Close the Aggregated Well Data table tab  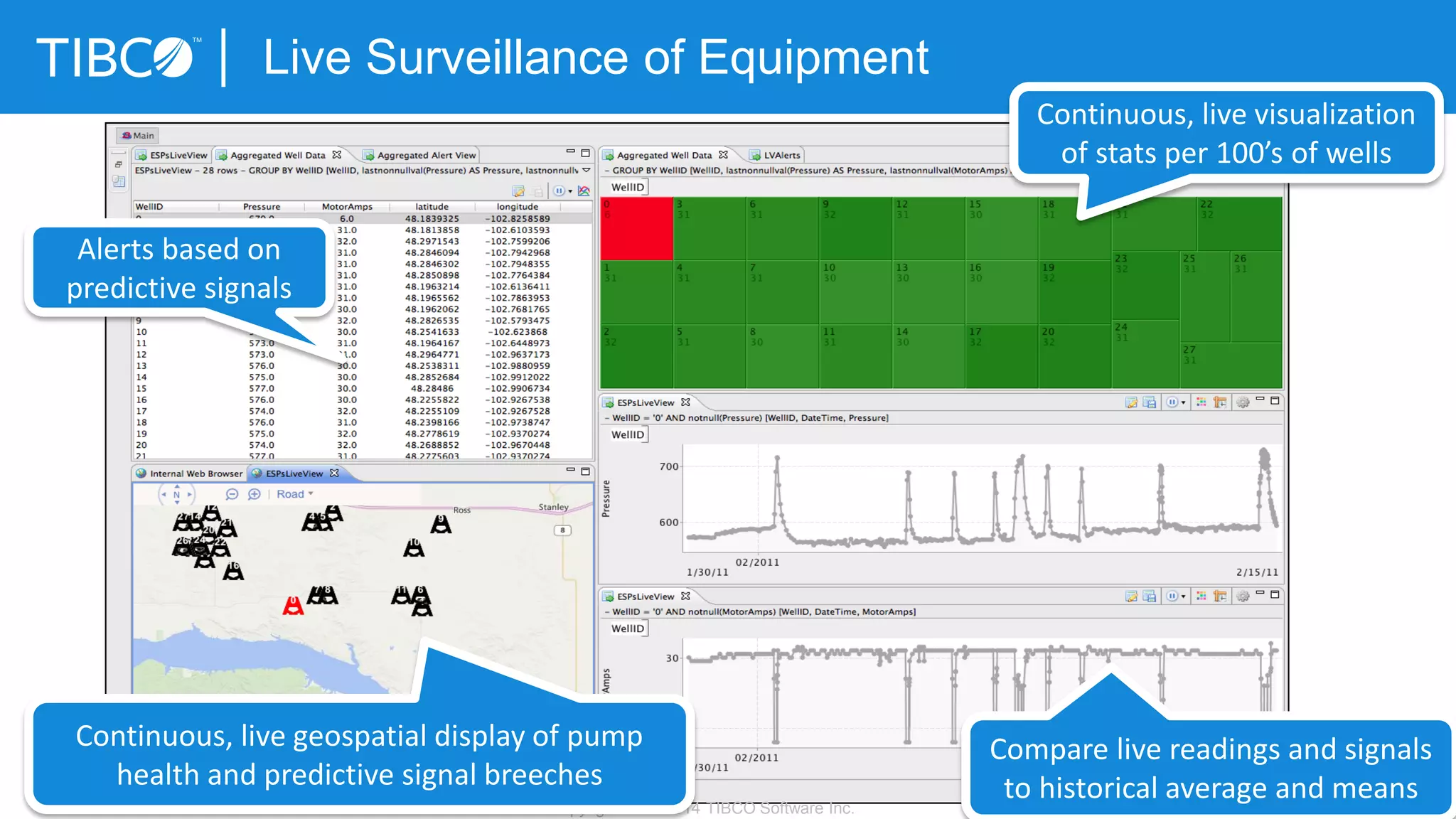[x=337, y=154]
